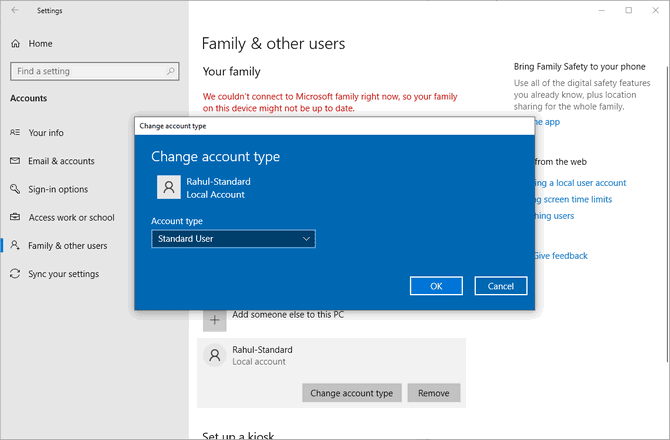Viewport: 670px width, 440px height.
Task: Open the Account type dropdown
Action: (x=232, y=239)
